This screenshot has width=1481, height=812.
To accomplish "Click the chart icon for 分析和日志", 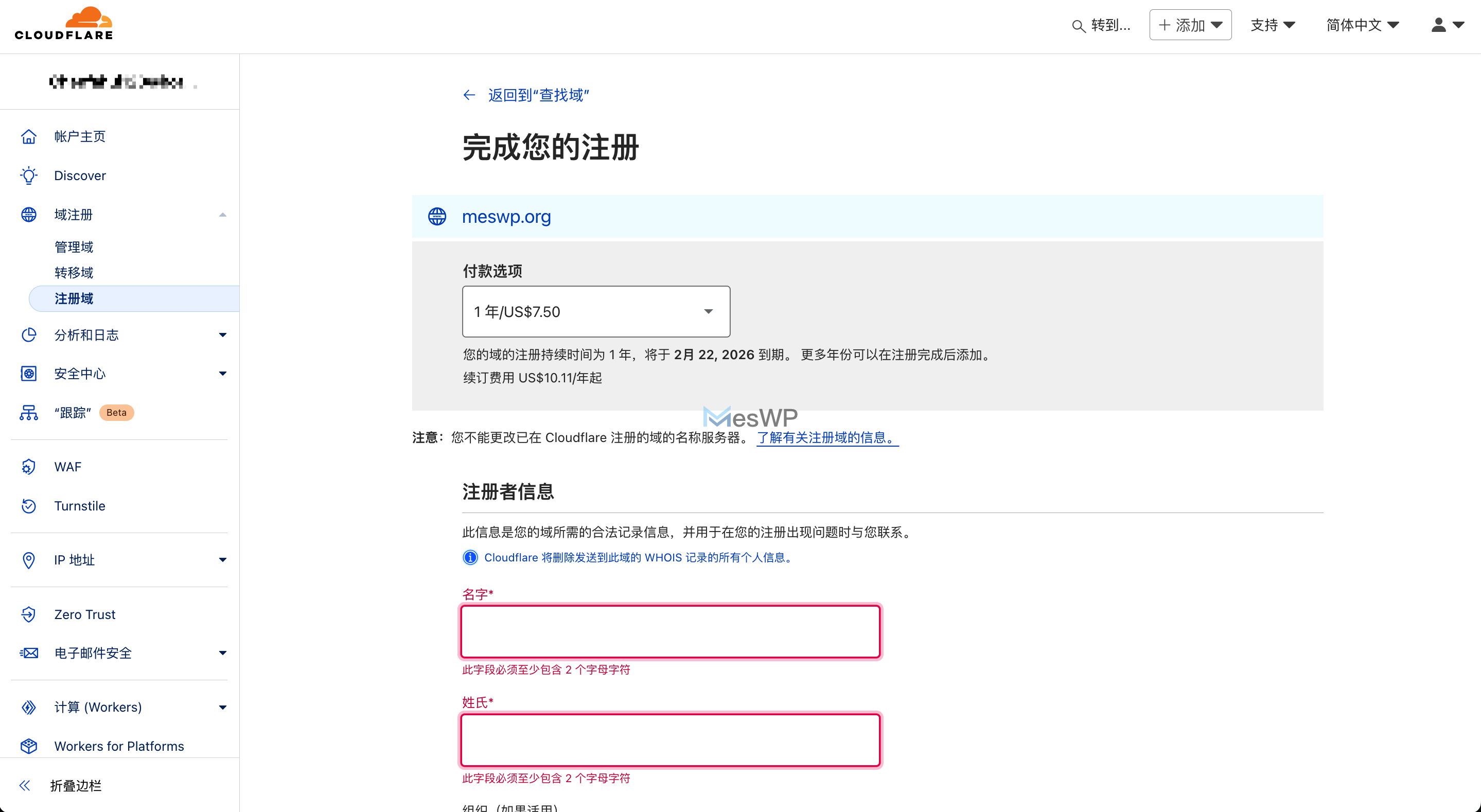I will click(x=29, y=334).
